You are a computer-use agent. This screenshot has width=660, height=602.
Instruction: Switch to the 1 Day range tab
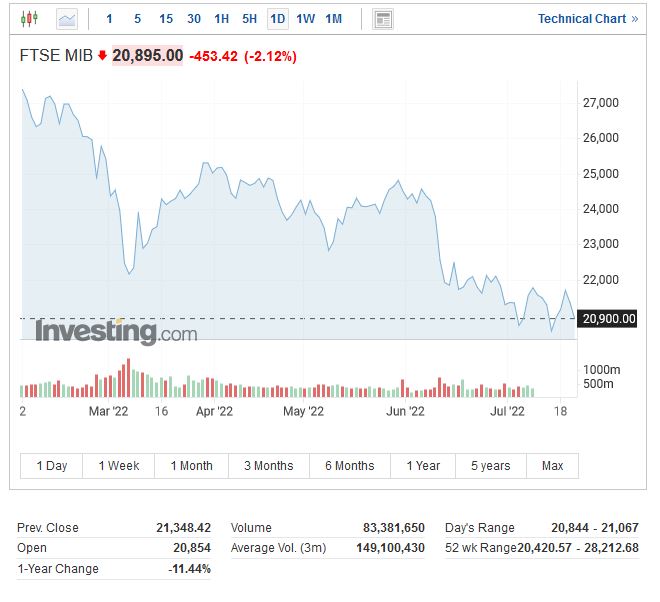tap(52, 466)
